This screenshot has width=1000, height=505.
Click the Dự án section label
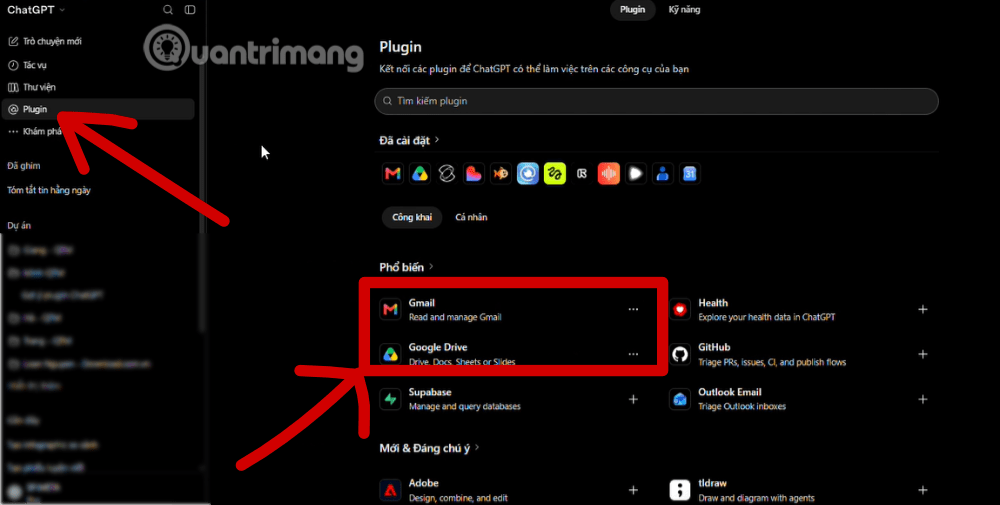[19, 226]
